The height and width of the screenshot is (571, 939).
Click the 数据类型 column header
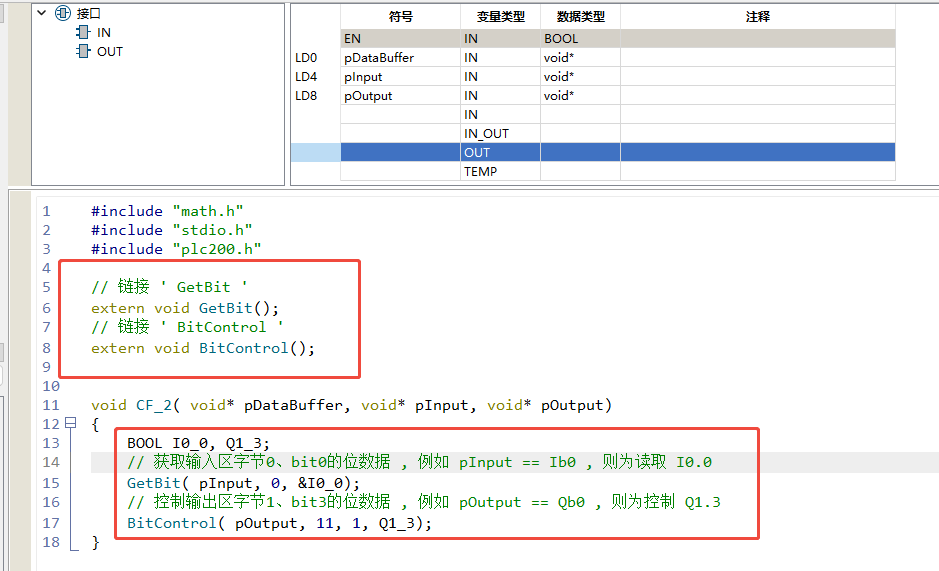point(580,17)
